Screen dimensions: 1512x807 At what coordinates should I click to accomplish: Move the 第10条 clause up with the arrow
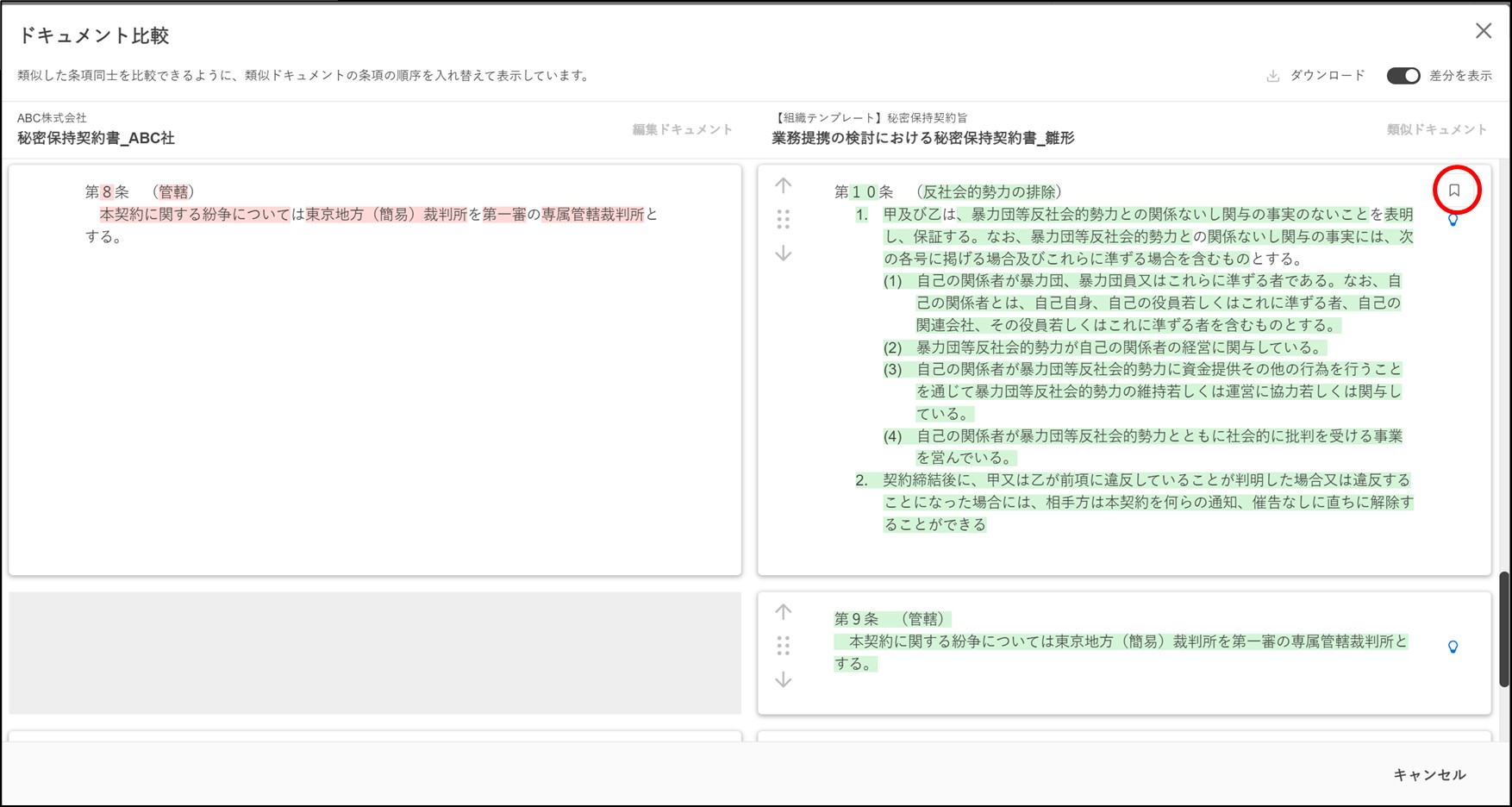[x=783, y=185]
